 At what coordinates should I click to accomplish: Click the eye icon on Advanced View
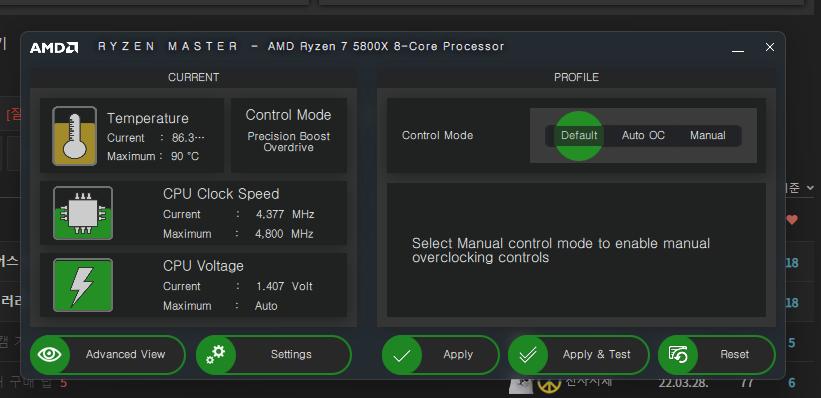point(50,355)
